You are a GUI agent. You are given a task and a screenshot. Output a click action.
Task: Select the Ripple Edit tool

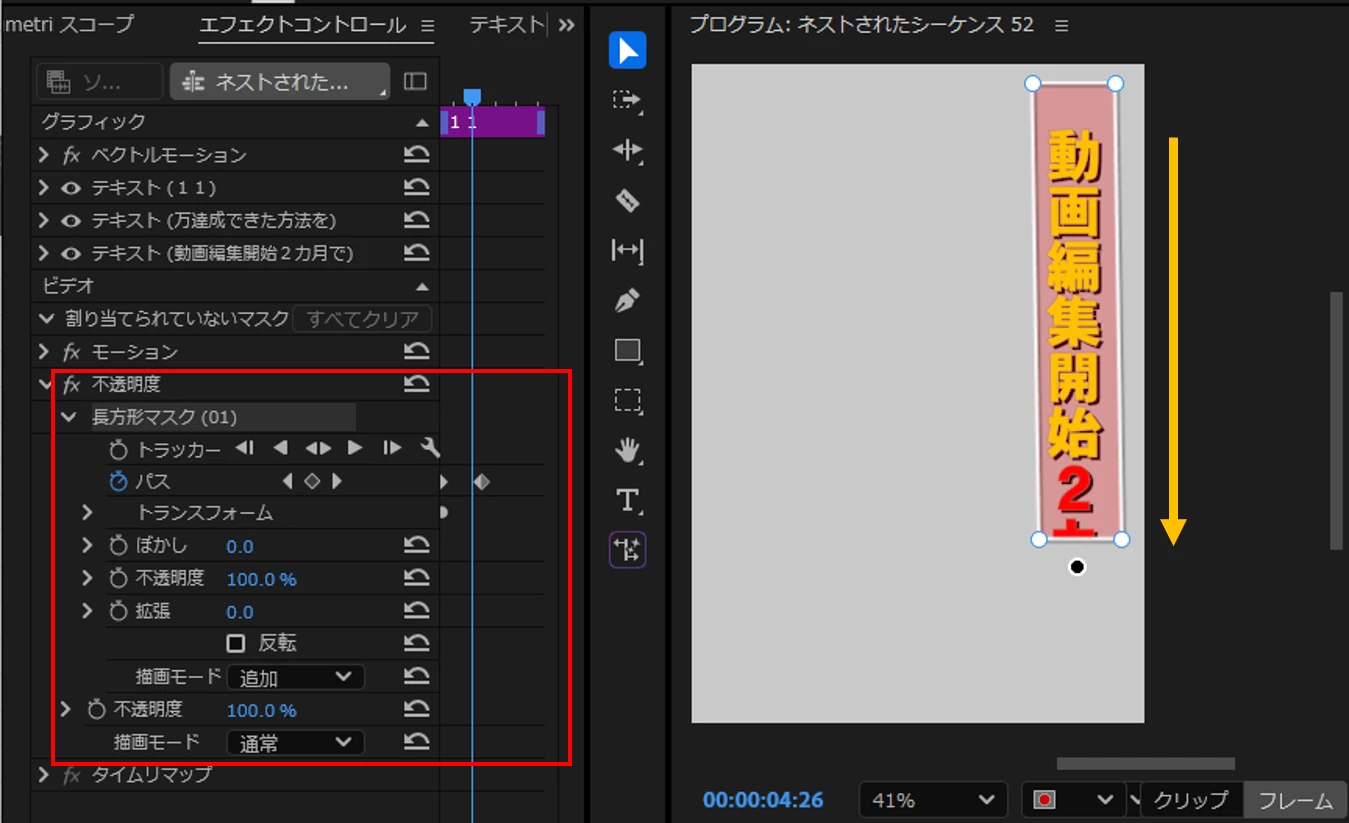627,150
